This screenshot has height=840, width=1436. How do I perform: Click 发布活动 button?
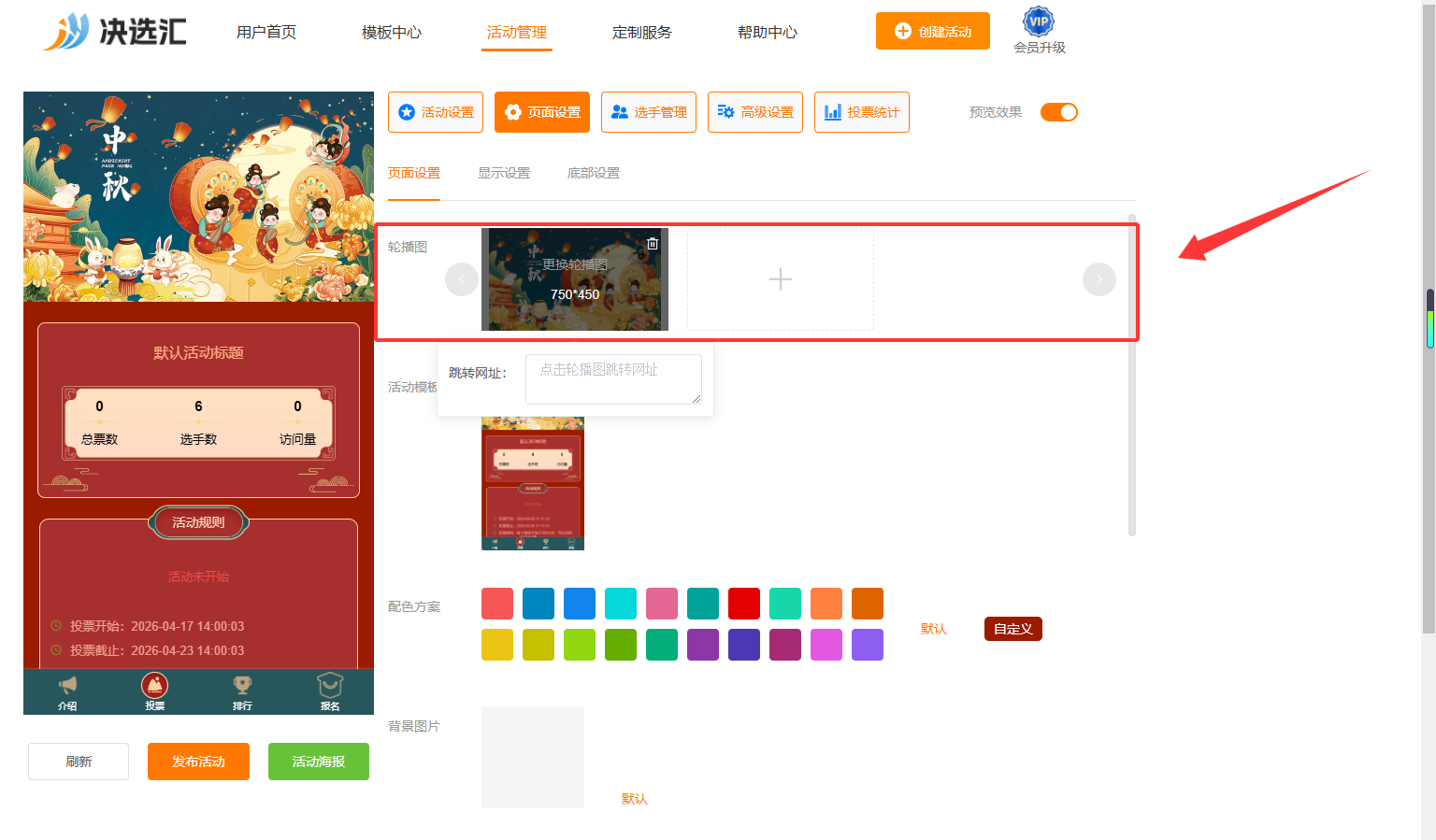pos(198,762)
